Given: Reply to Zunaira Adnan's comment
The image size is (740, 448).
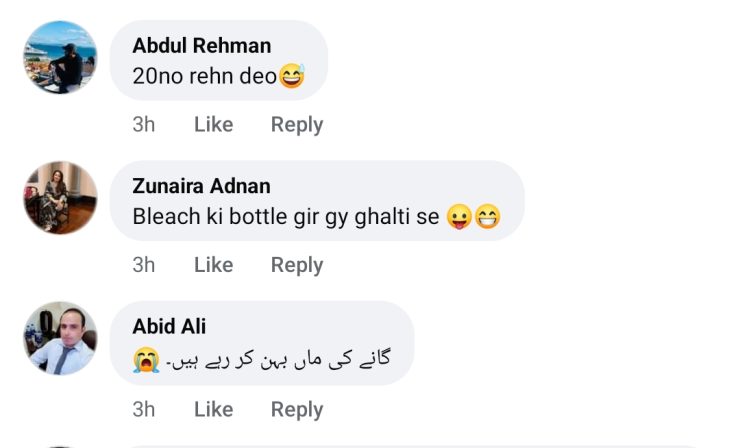Looking at the screenshot, I should (x=296, y=264).
